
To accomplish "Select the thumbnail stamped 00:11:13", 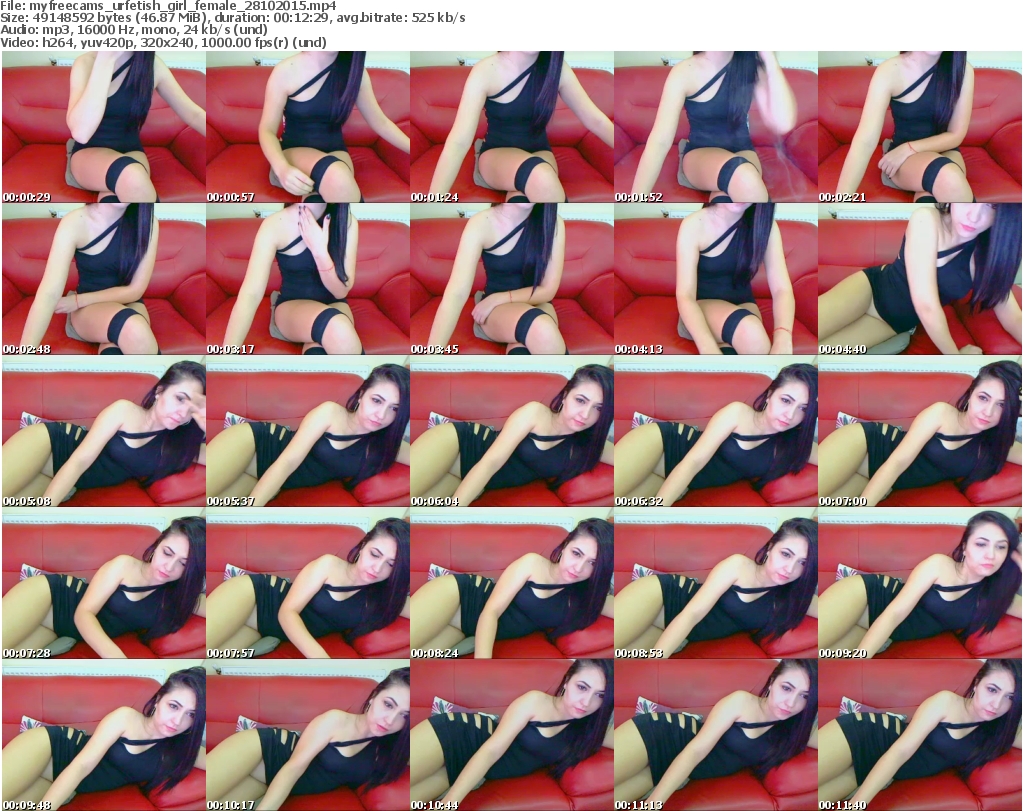I will [715, 735].
